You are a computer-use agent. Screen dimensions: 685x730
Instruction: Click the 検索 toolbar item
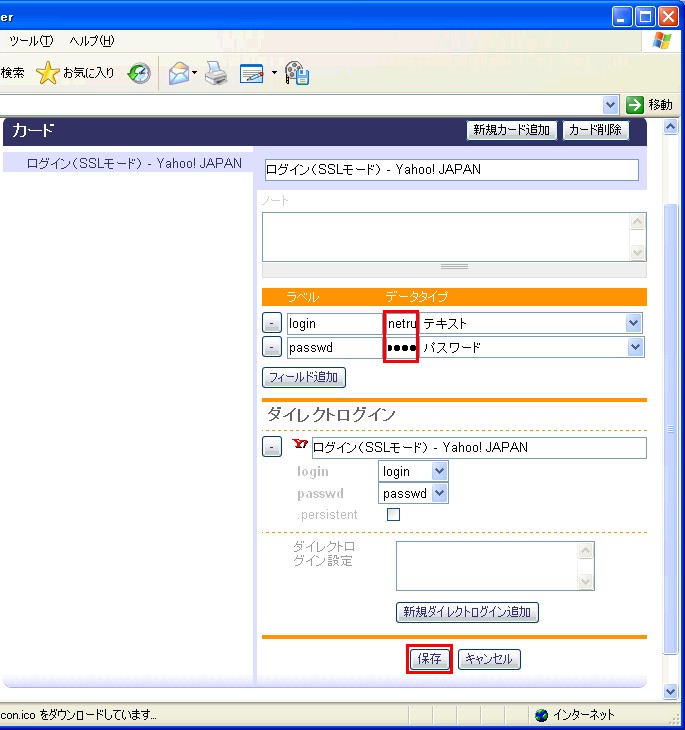click(13, 73)
